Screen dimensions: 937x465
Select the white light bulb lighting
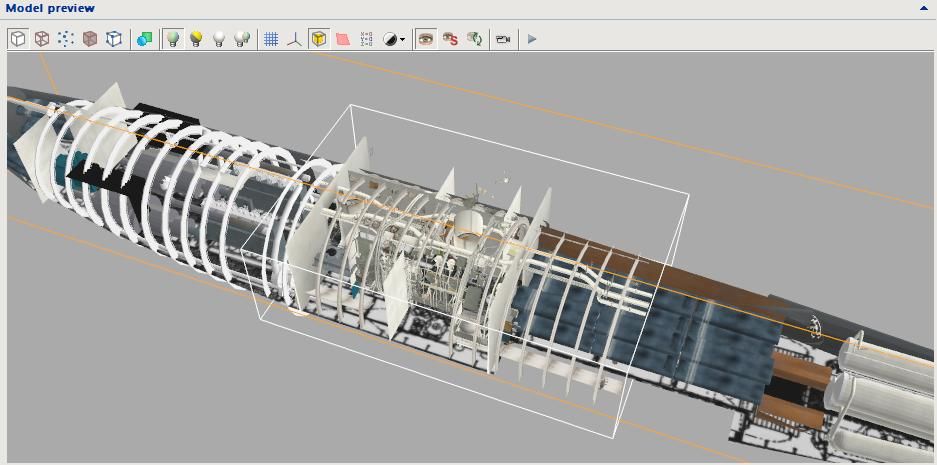[x=219, y=39]
